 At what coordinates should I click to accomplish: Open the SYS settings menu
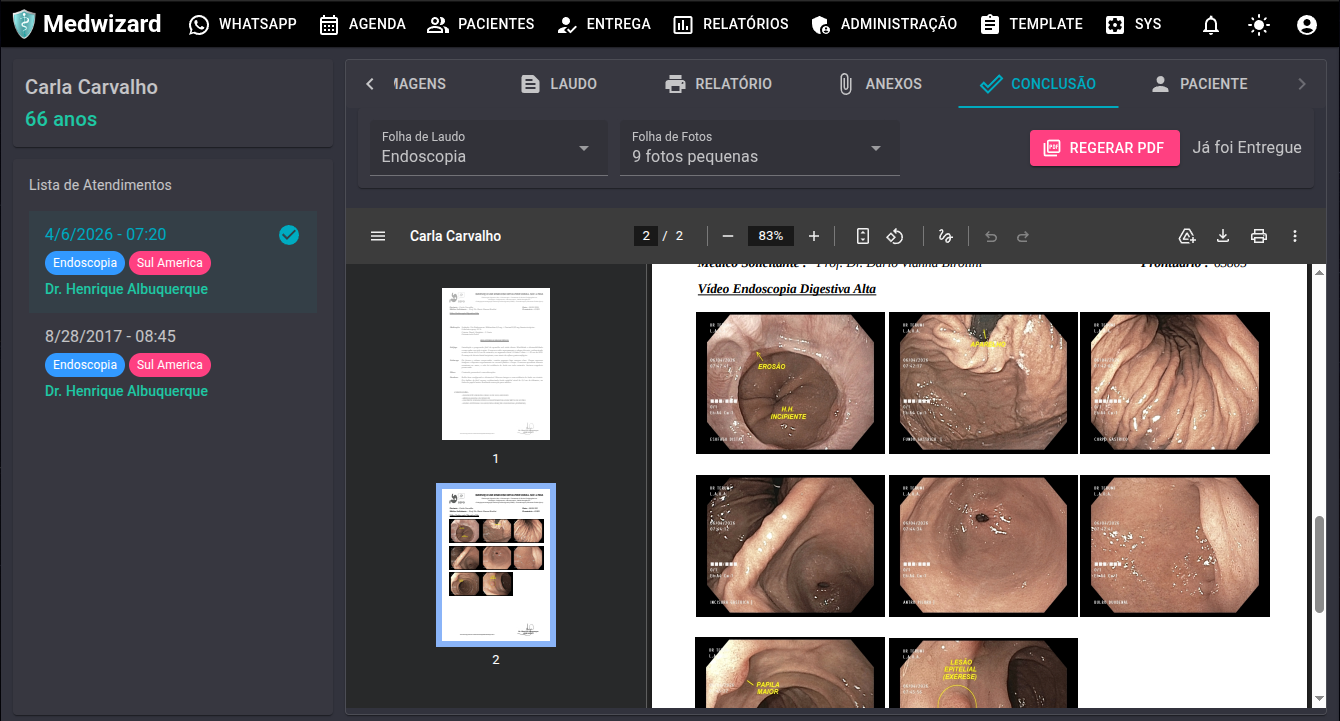point(1133,24)
